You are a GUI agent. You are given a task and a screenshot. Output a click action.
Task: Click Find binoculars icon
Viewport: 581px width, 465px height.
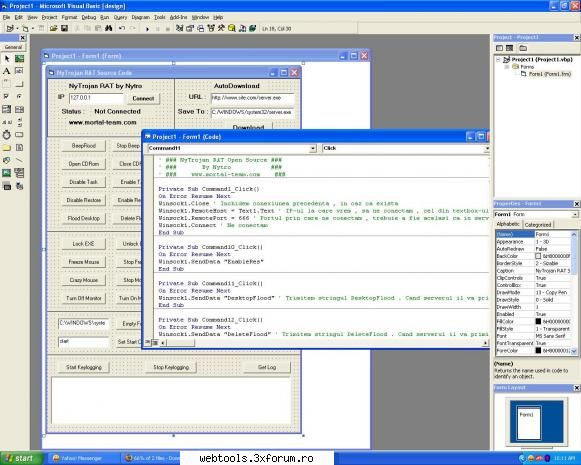tap(109, 28)
